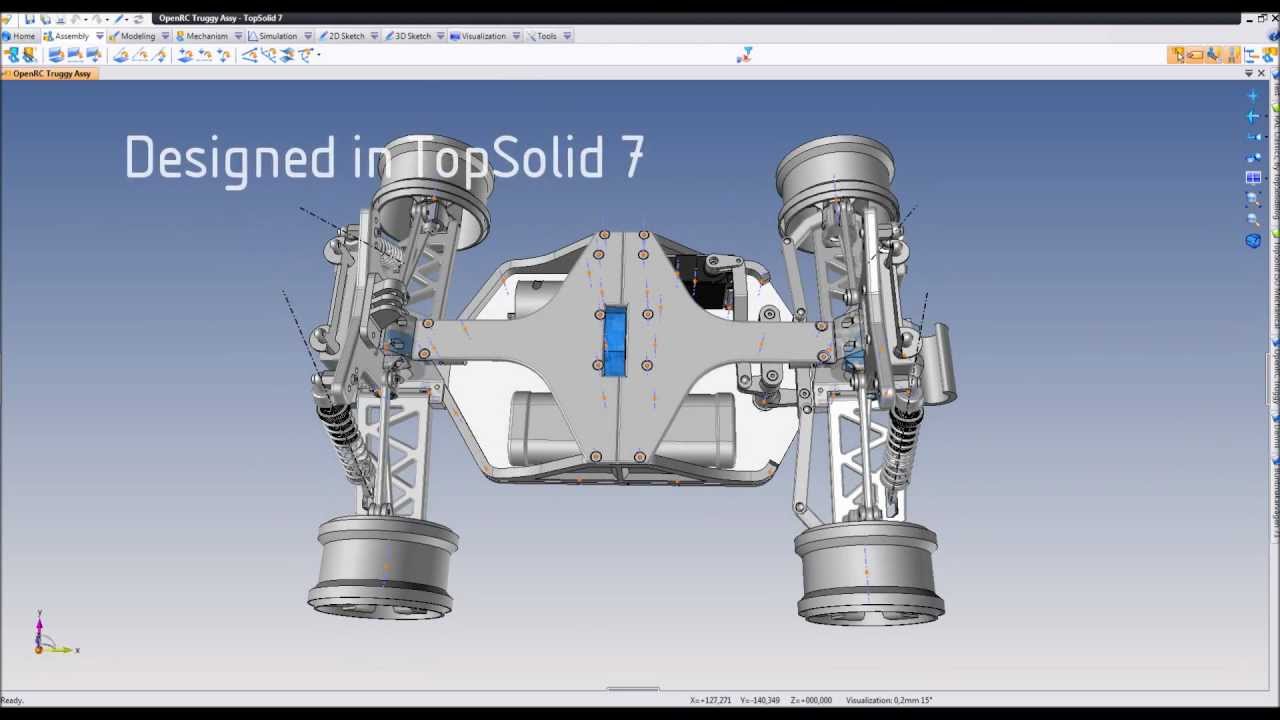Click second icon in last Assembly toolbar group
The height and width of the screenshot is (720, 1280).
(x=268, y=55)
